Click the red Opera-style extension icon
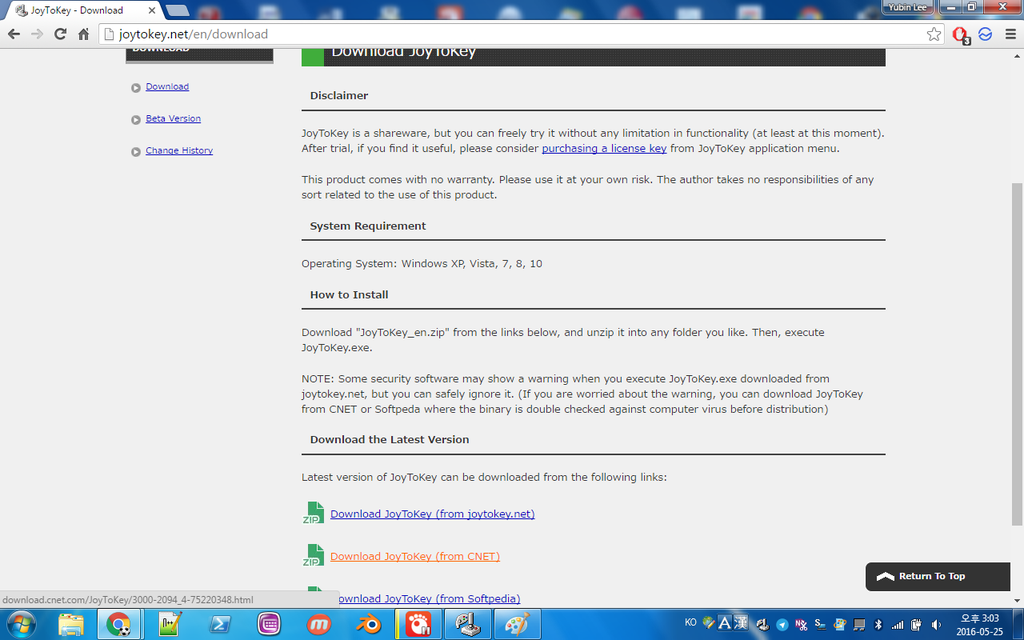This screenshot has width=1024, height=640. click(x=960, y=35)
